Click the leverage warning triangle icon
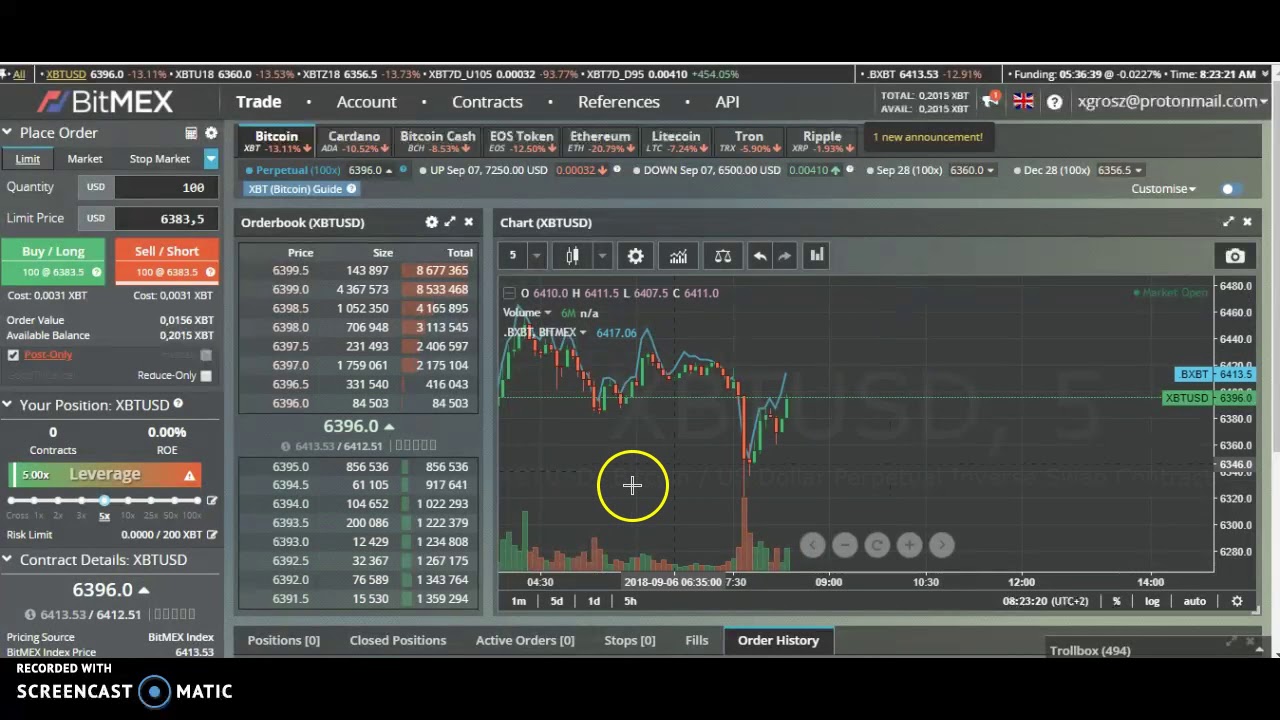The image size is (1280, 720). (x=189, y=475)
